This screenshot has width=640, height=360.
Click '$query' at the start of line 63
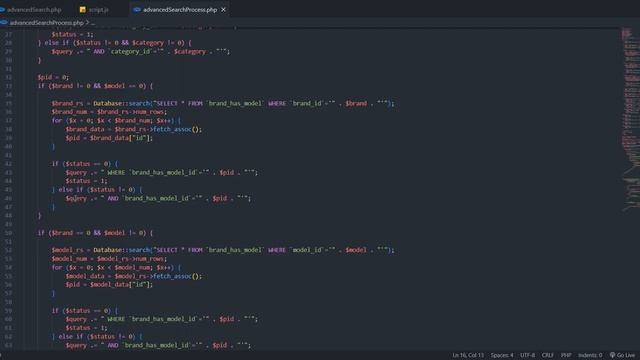point(76,345)
